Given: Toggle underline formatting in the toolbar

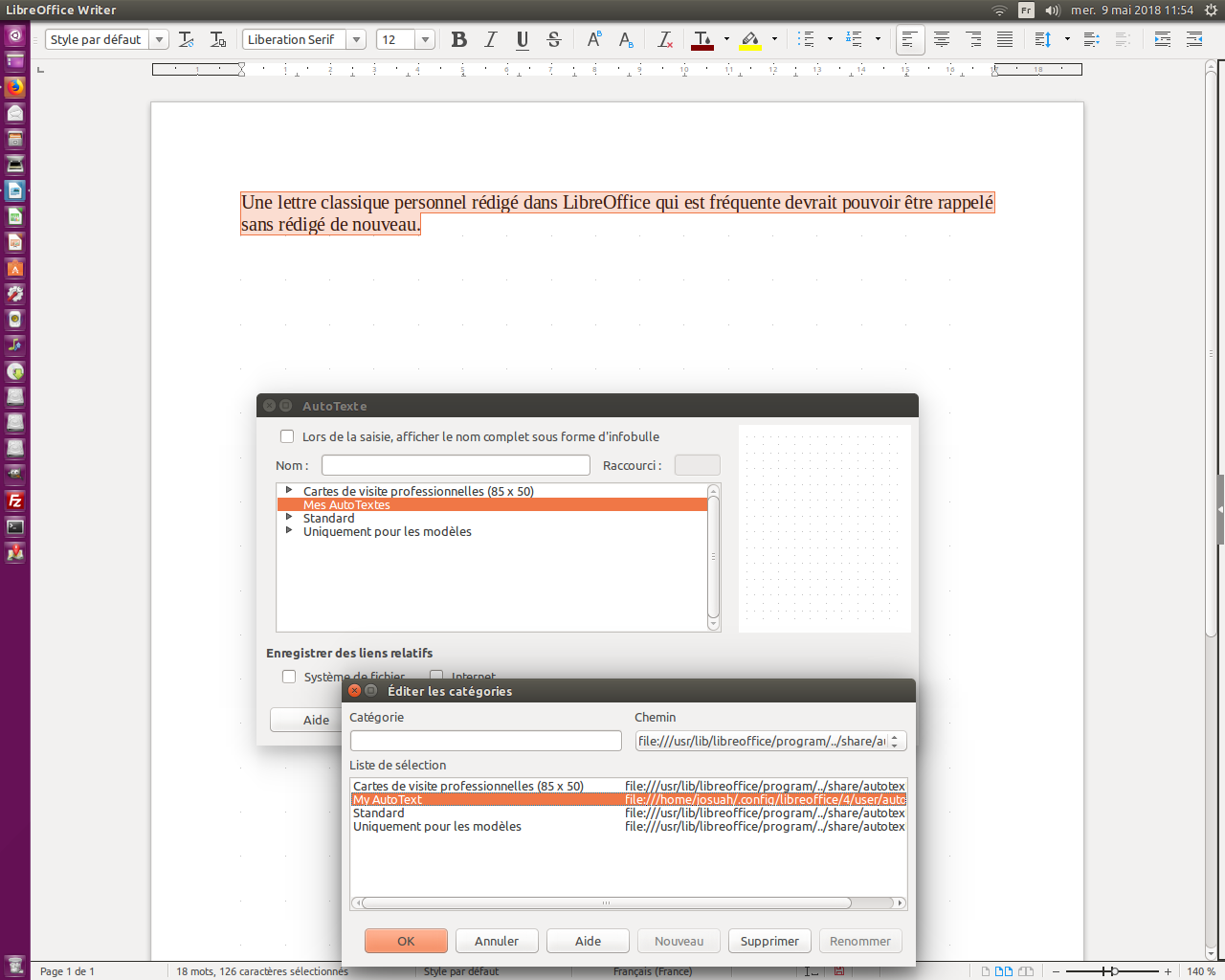Looking at the screenshot, I should [523, 39].
